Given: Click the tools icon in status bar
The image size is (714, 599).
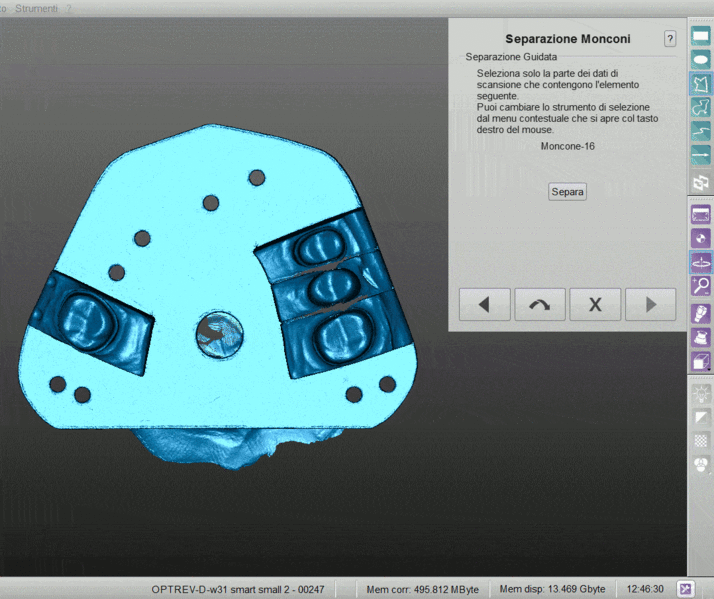Looking at the screenshot, I should pos(685,589).
